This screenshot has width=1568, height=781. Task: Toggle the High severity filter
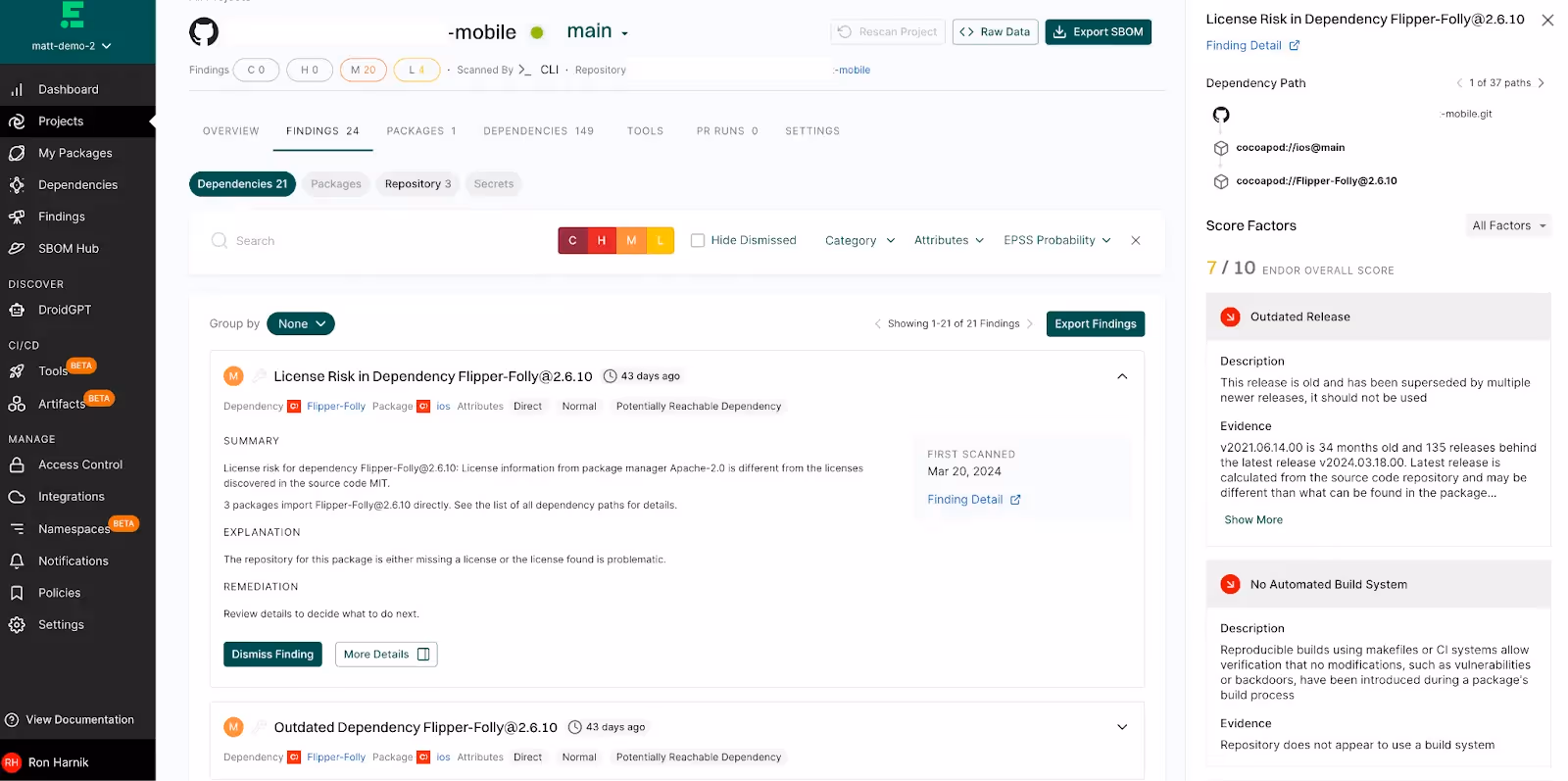[x=602, y=240]
